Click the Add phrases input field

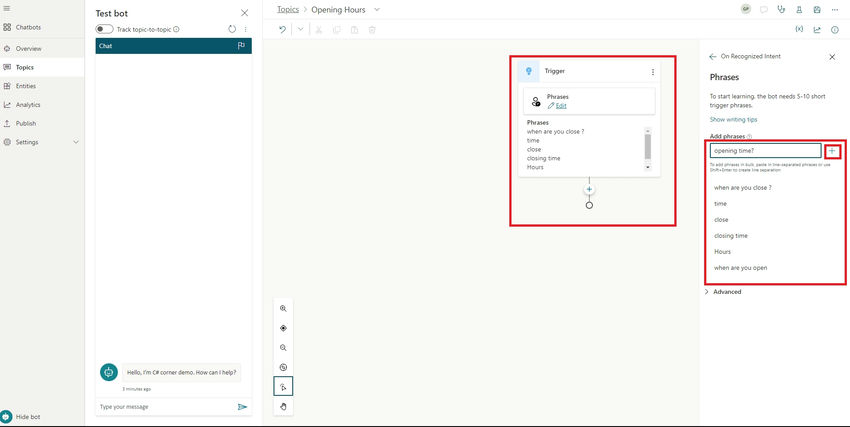pos(765,151)
